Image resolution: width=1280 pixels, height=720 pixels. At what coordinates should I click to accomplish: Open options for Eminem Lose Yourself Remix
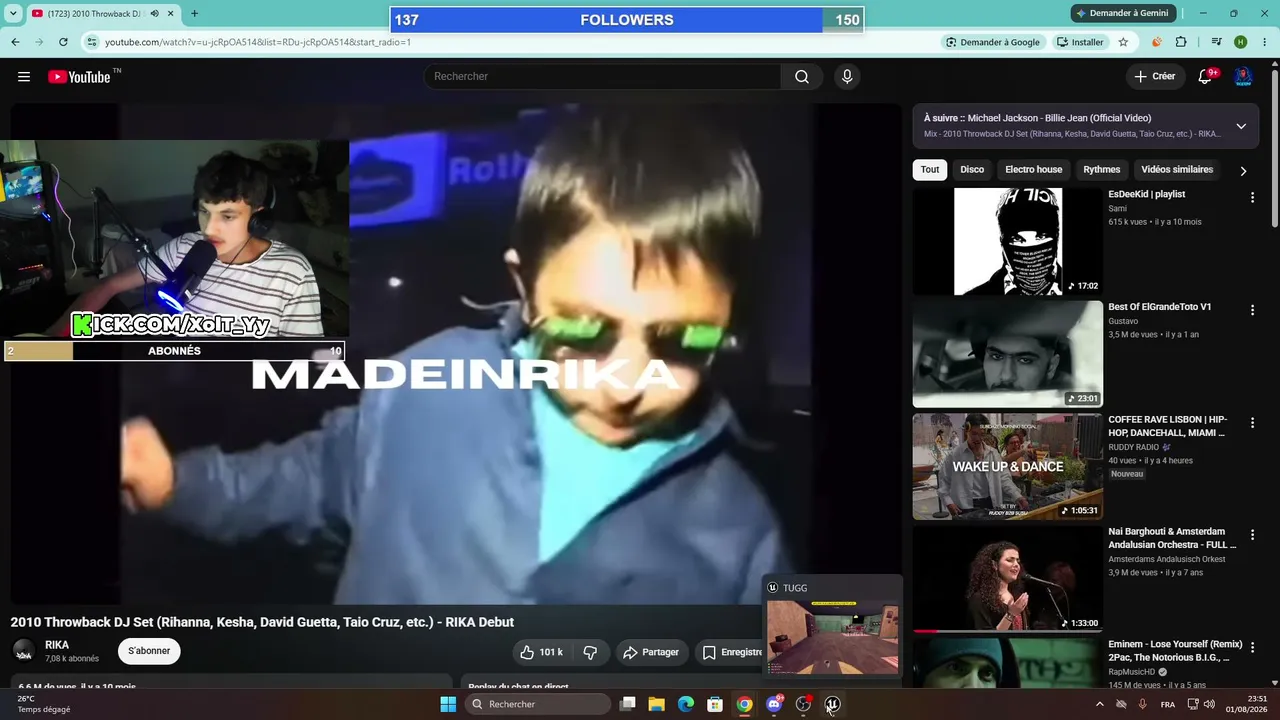pyautogui.click(x=1252, y=648)
